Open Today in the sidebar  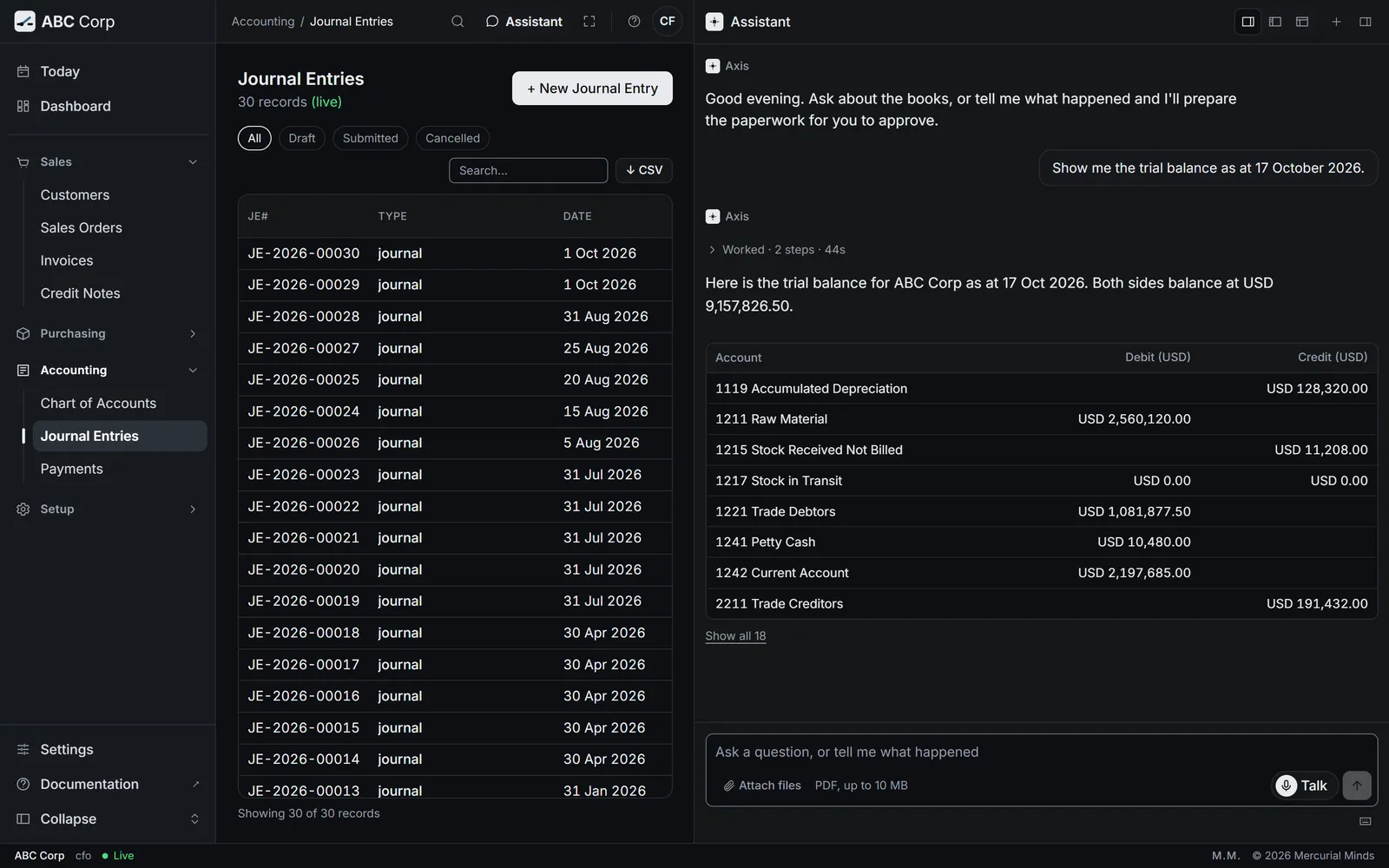[x=108, y=71]
